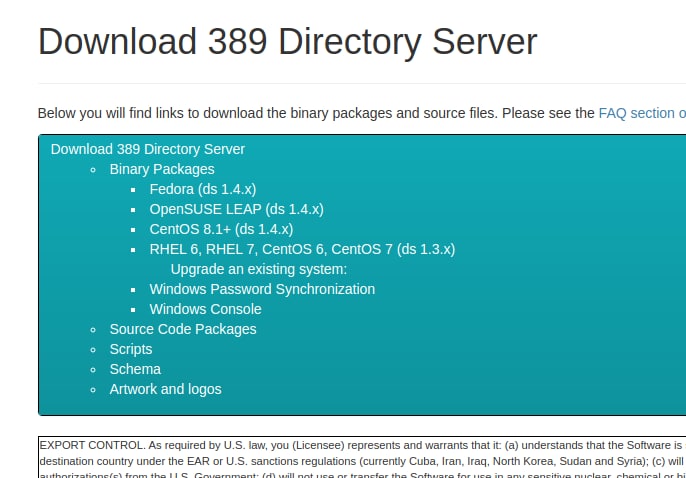
Task: Click the teal box title 'Download 389 Directory Server'
Action: 147,149
